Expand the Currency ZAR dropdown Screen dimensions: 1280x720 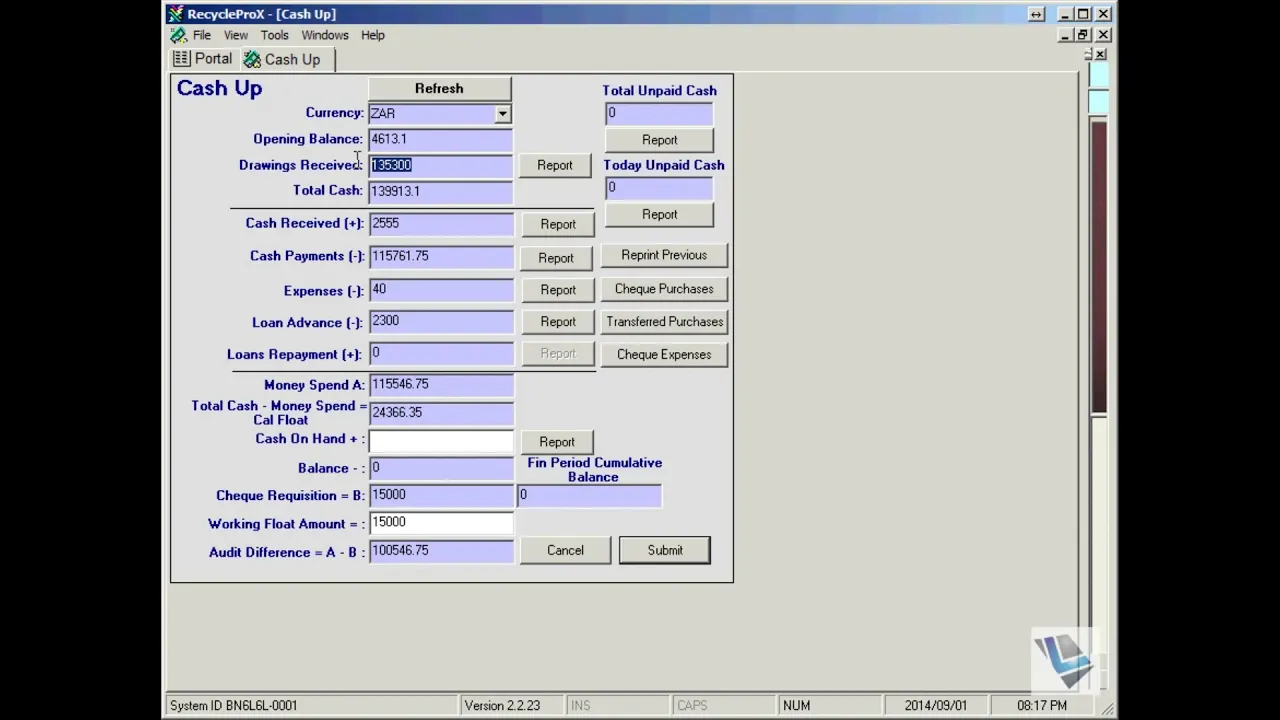(x=502, y=114)
